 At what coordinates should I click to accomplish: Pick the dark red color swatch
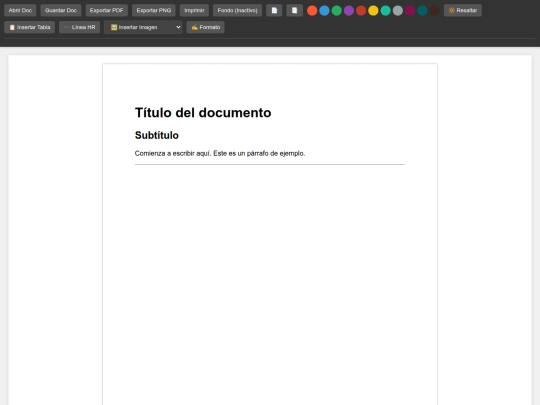(x=361, y=11)
